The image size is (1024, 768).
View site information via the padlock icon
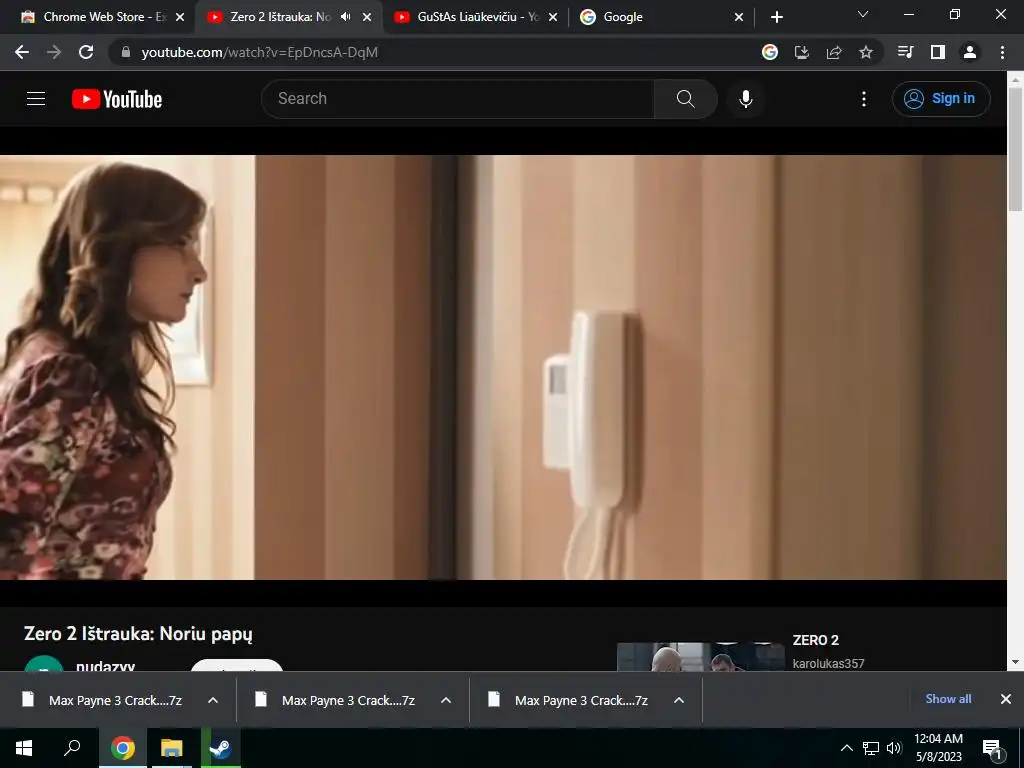(126, 52)
